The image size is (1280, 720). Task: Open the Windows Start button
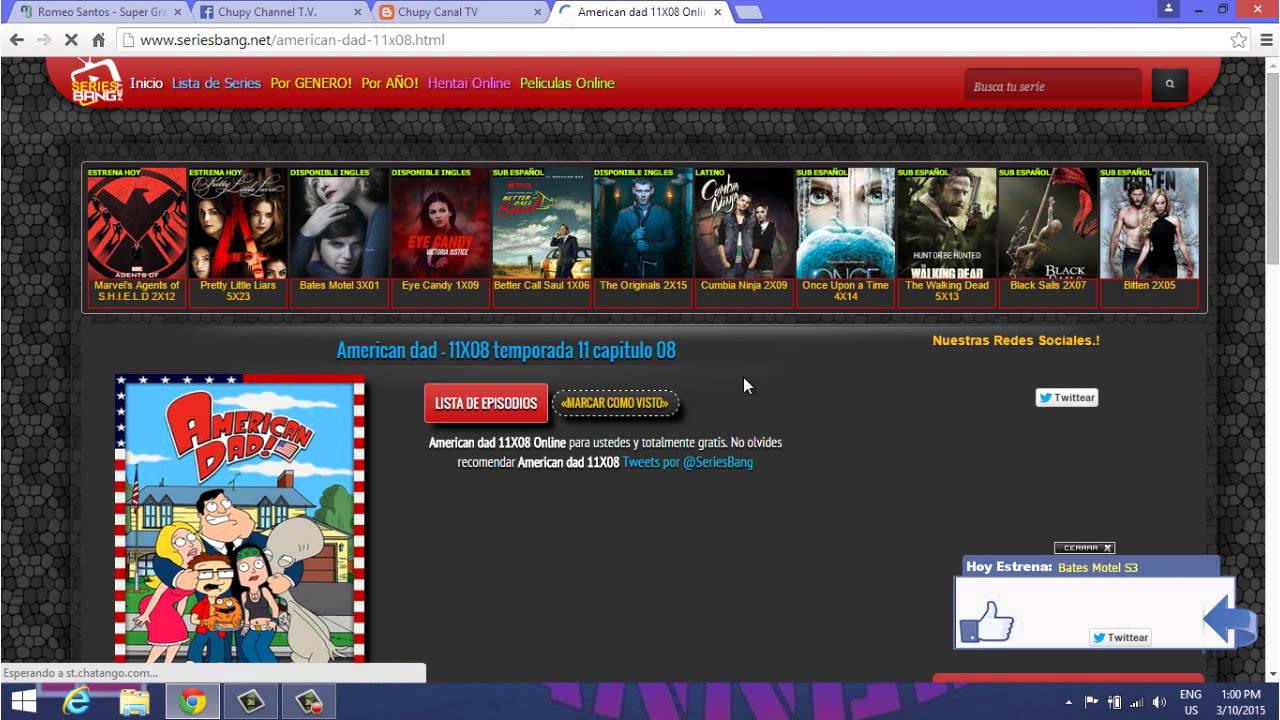tap(23, 702)
